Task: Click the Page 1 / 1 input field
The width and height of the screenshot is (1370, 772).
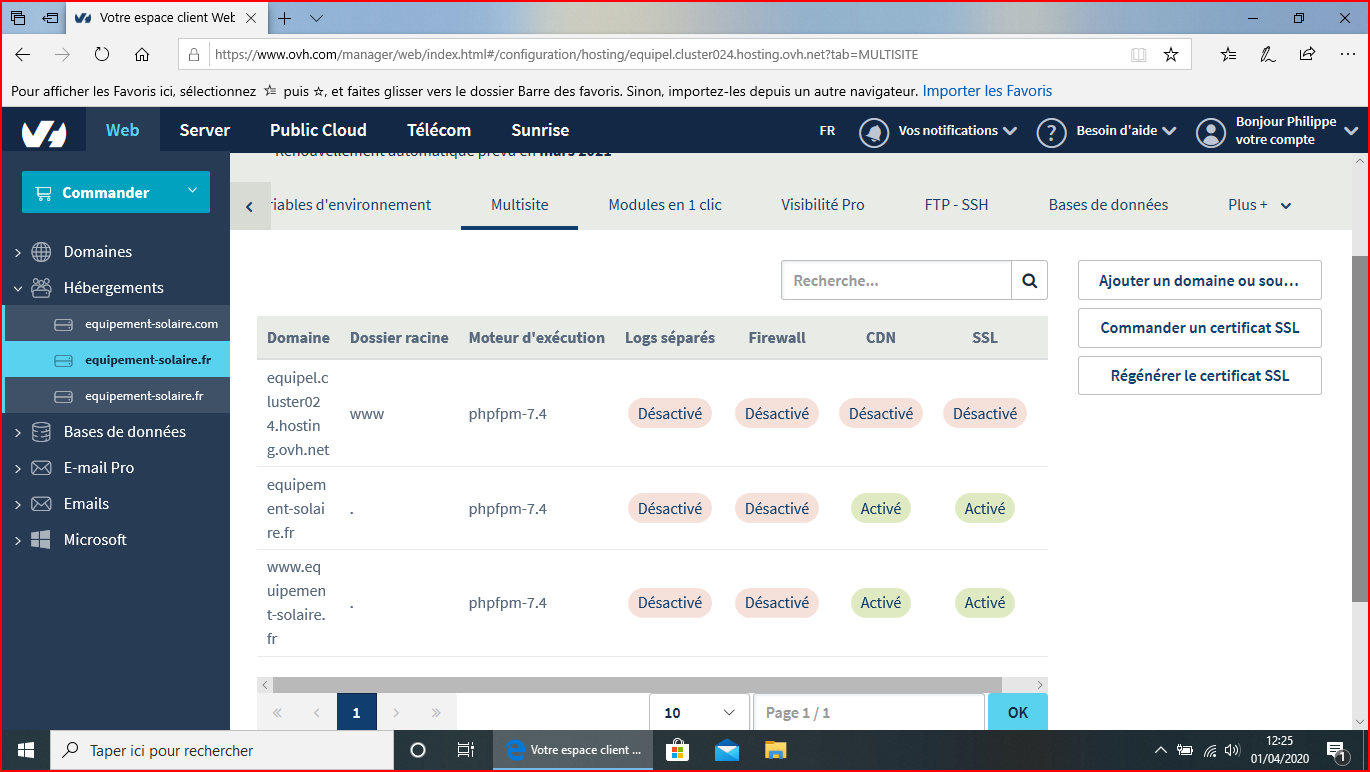Action: point(868,713)
